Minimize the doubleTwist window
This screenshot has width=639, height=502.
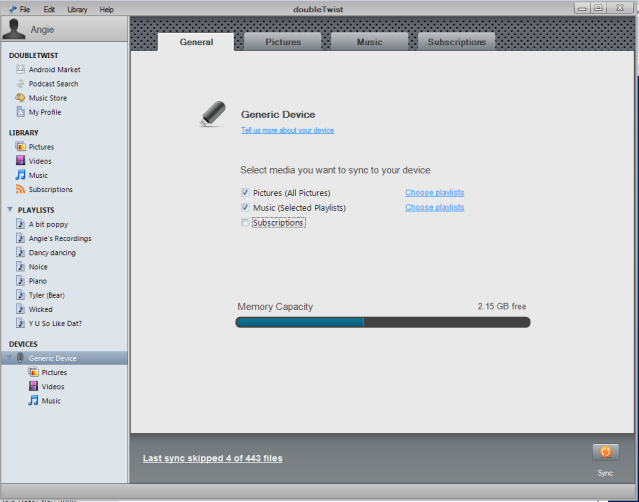coord(582,8)
